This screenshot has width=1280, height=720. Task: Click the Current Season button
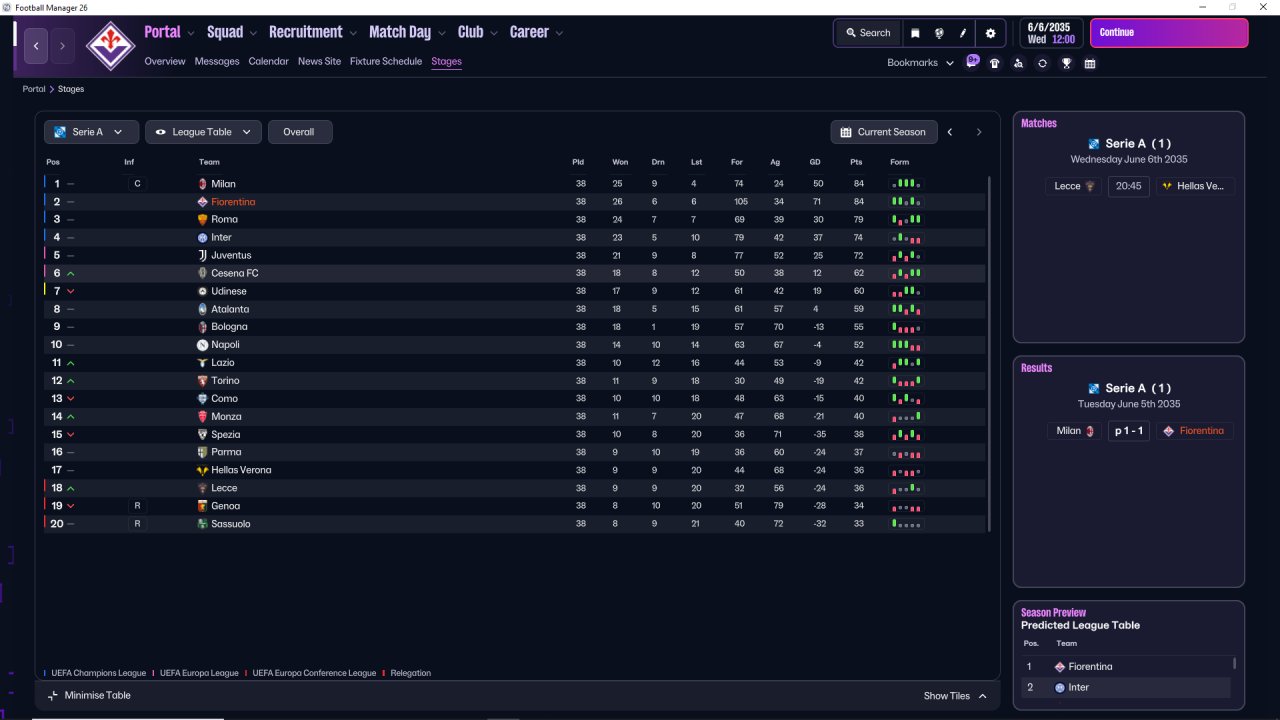point(884,132)
